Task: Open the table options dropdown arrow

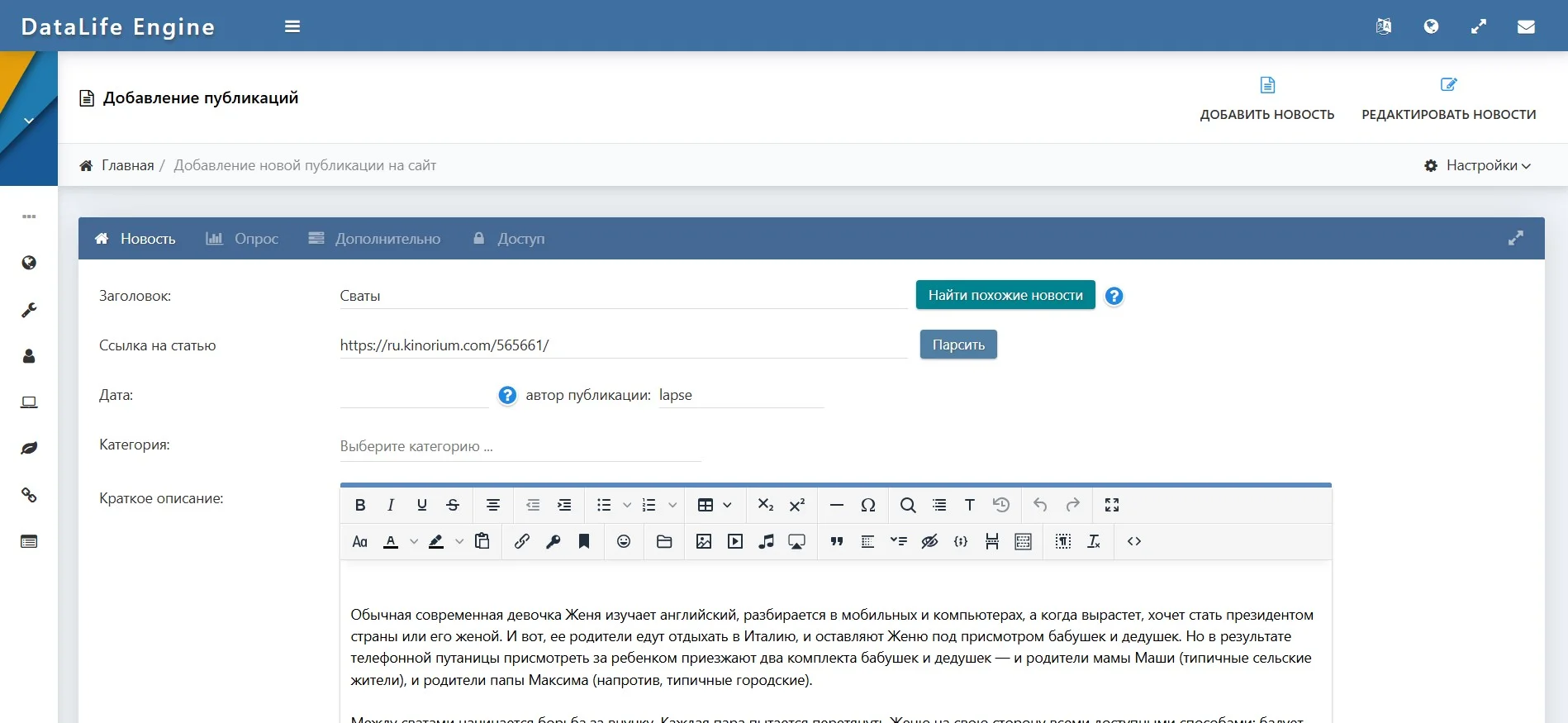Action: [x=728, y=505]
